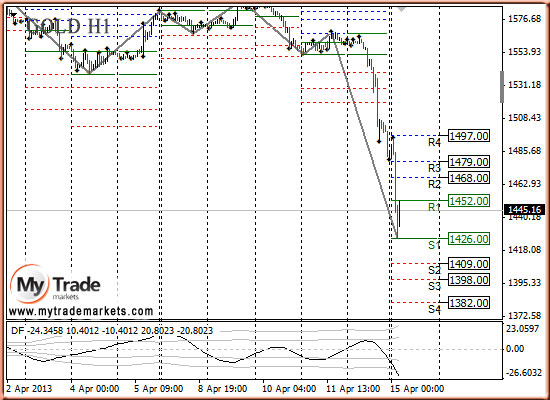
Task: Click the S2 support text label
Action: (434, 270)
